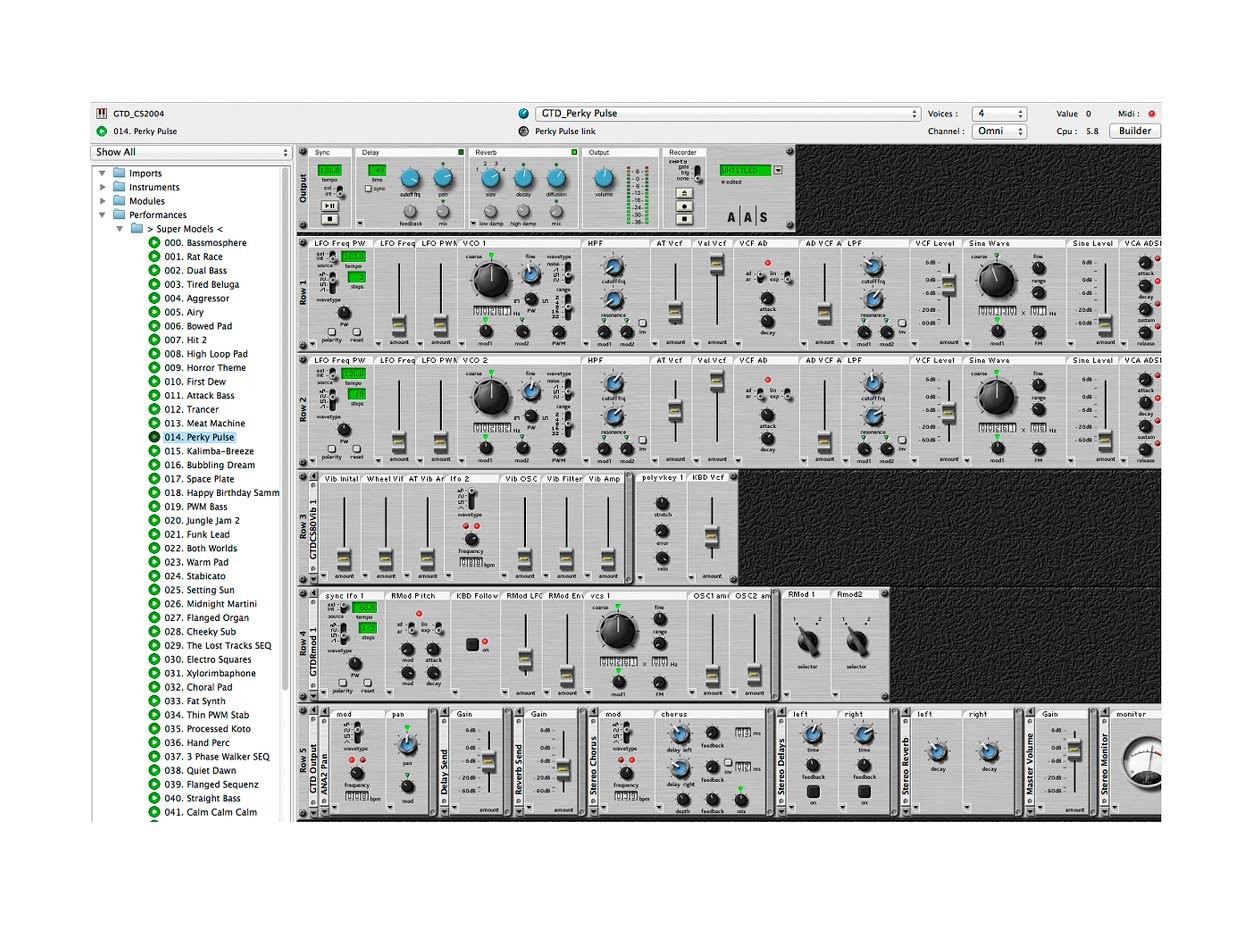Screen dimensions: 1250x929
Task: Open the Channel Omni dropdown
Action: tap(1000, 131)
